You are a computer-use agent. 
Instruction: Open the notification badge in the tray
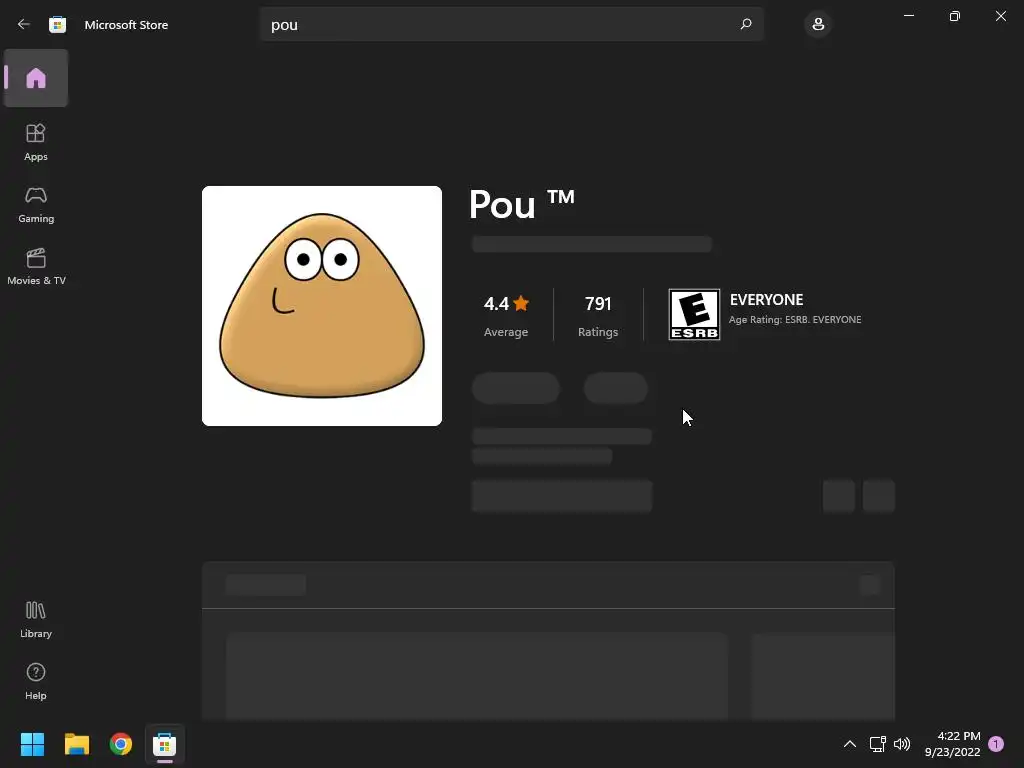click(x=996, y=744)
